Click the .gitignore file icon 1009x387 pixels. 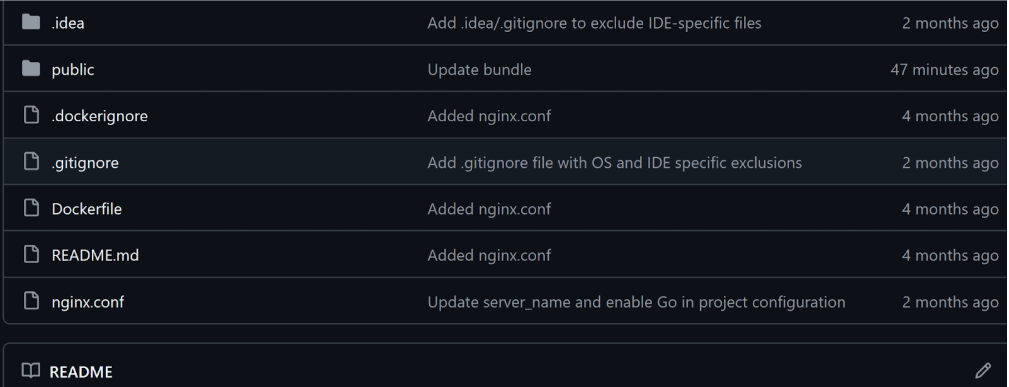point(31,162)
